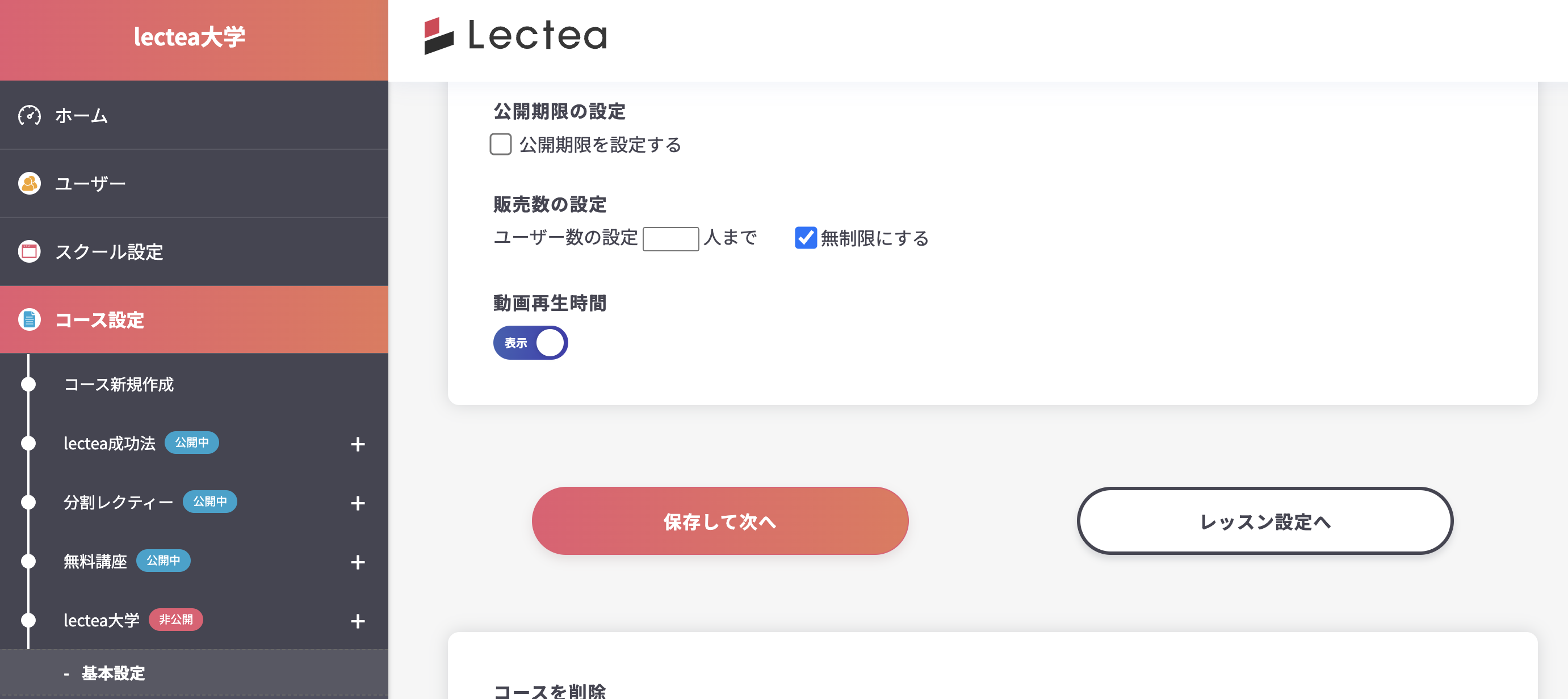Select コース新規作成 in the sidebar
The height and width of the screenshot is (699, 1568).
(119, 385)
